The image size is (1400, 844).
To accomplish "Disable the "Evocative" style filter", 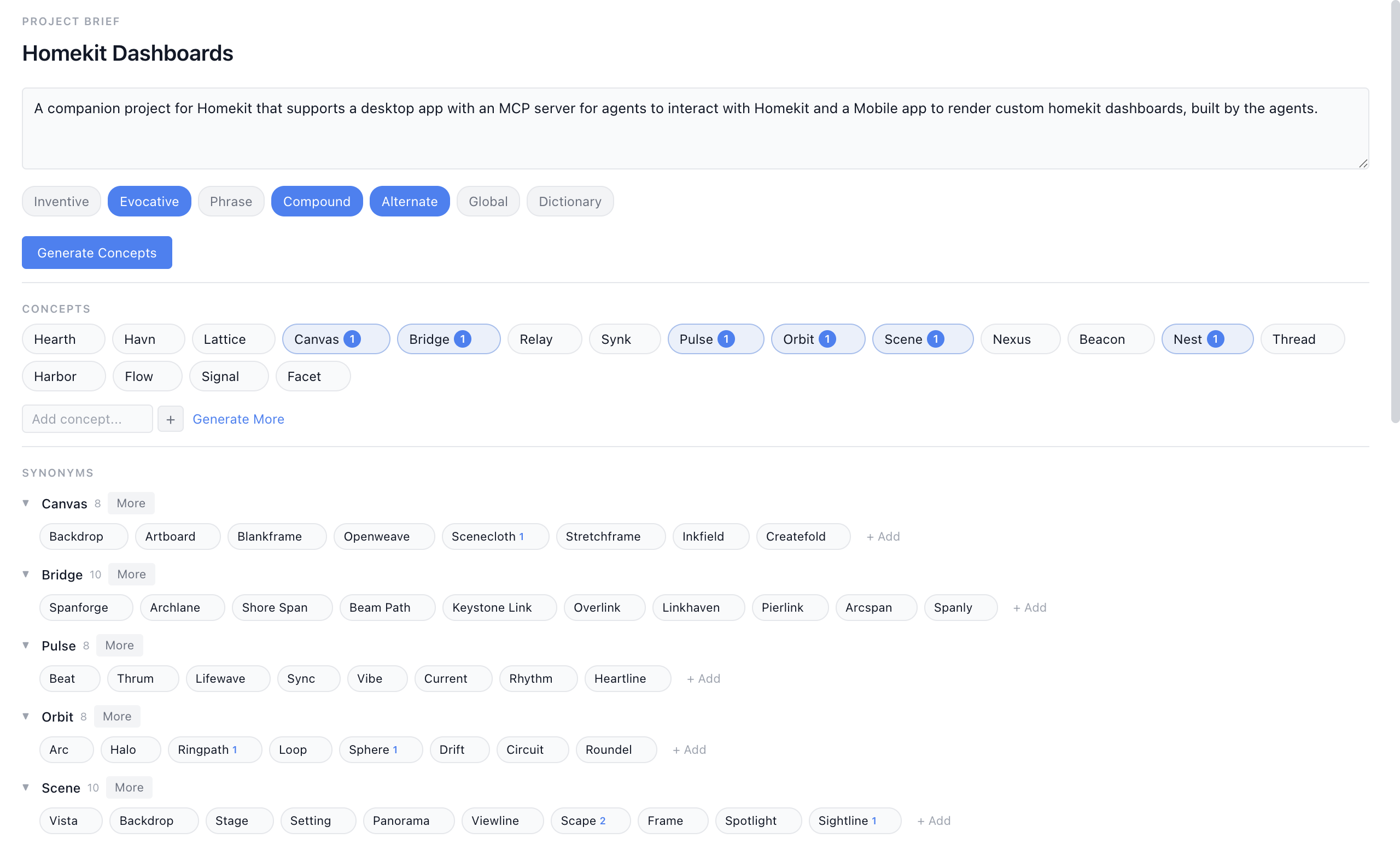I will pos(149,201).
